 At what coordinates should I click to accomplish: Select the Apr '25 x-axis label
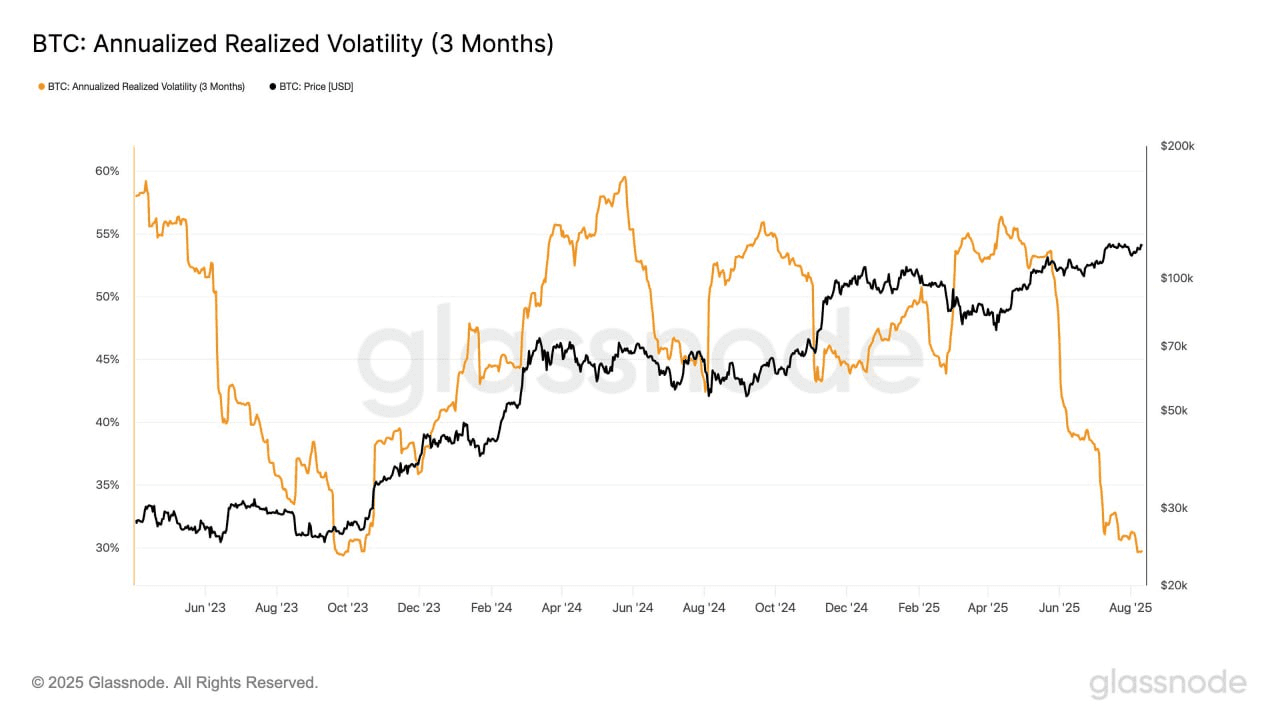(x=988, y=607)
